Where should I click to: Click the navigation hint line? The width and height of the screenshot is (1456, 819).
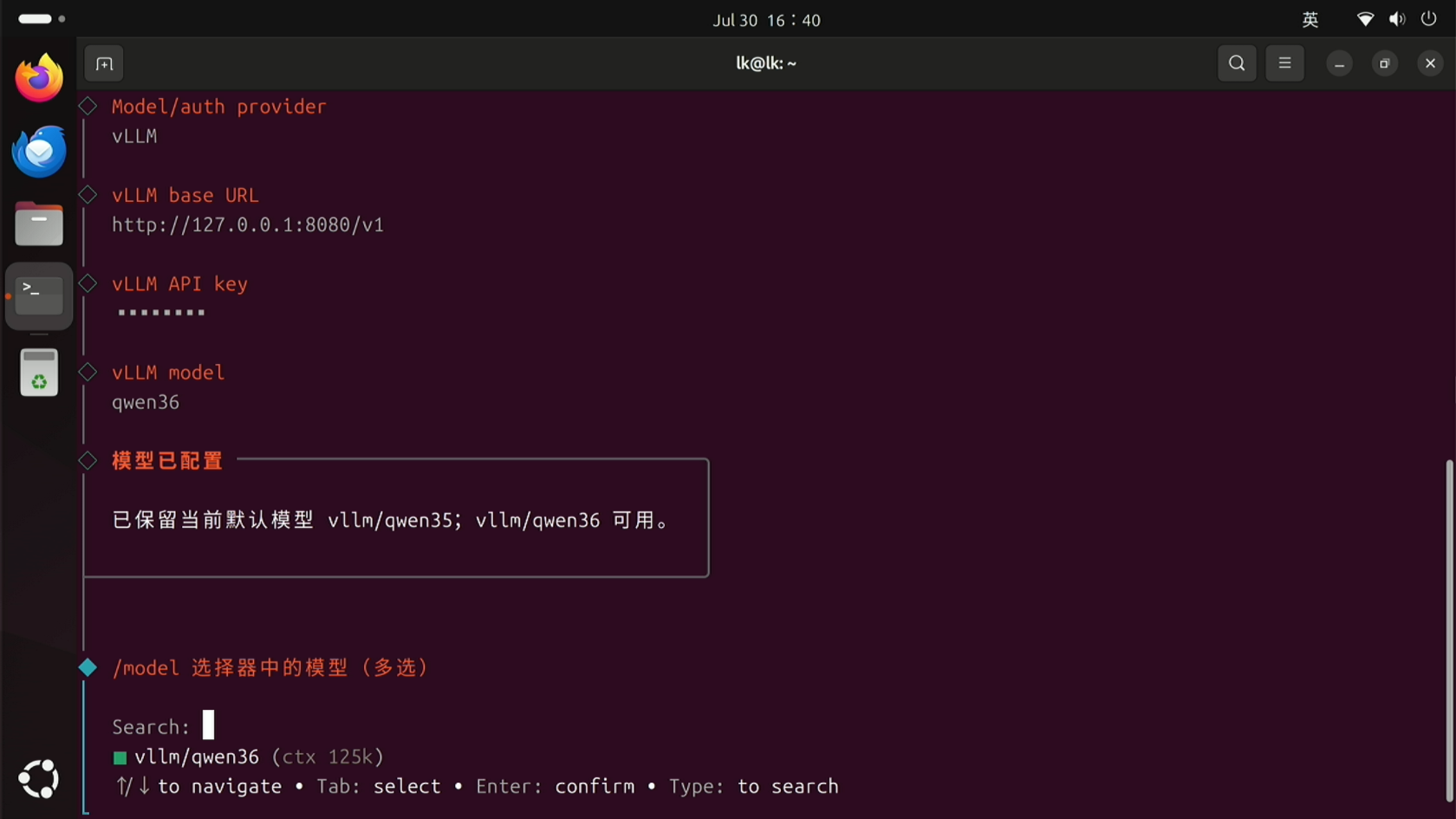(477, 786)
